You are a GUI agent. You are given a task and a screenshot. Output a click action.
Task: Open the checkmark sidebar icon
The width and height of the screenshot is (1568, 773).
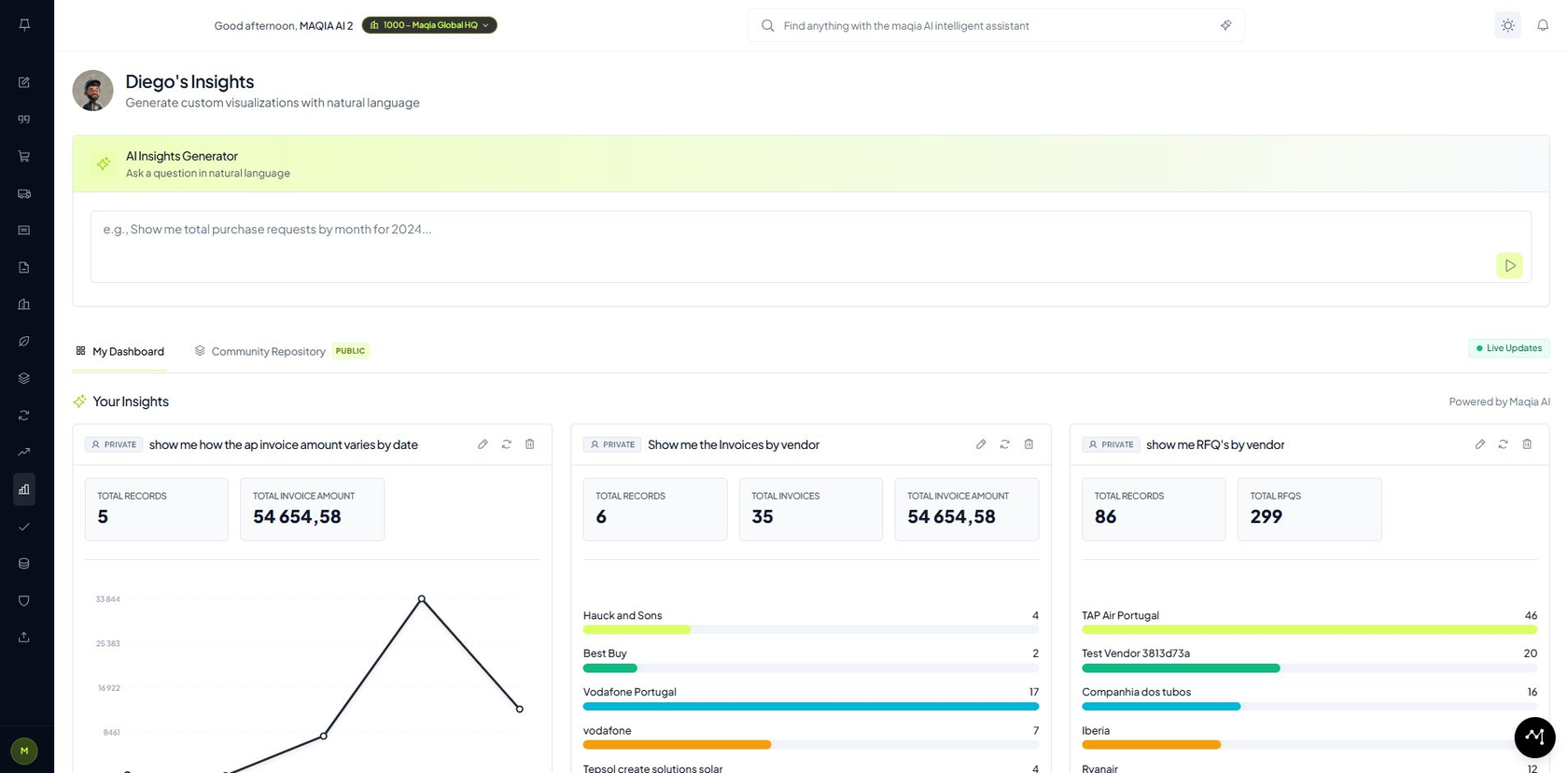[24, 527]
